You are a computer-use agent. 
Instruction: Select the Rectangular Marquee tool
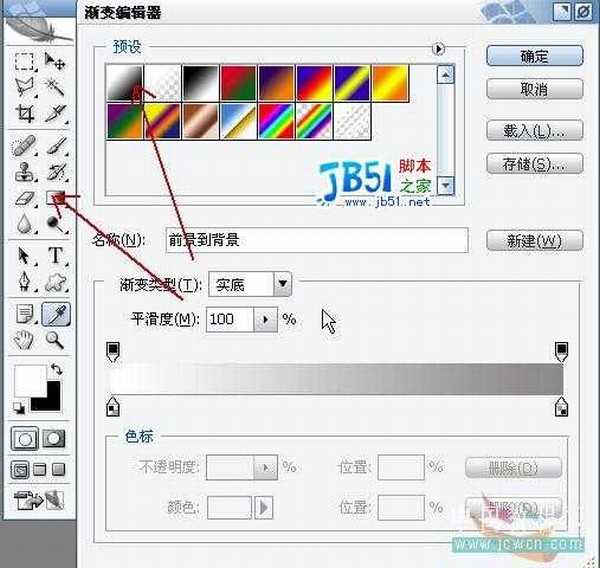(26, 61)
